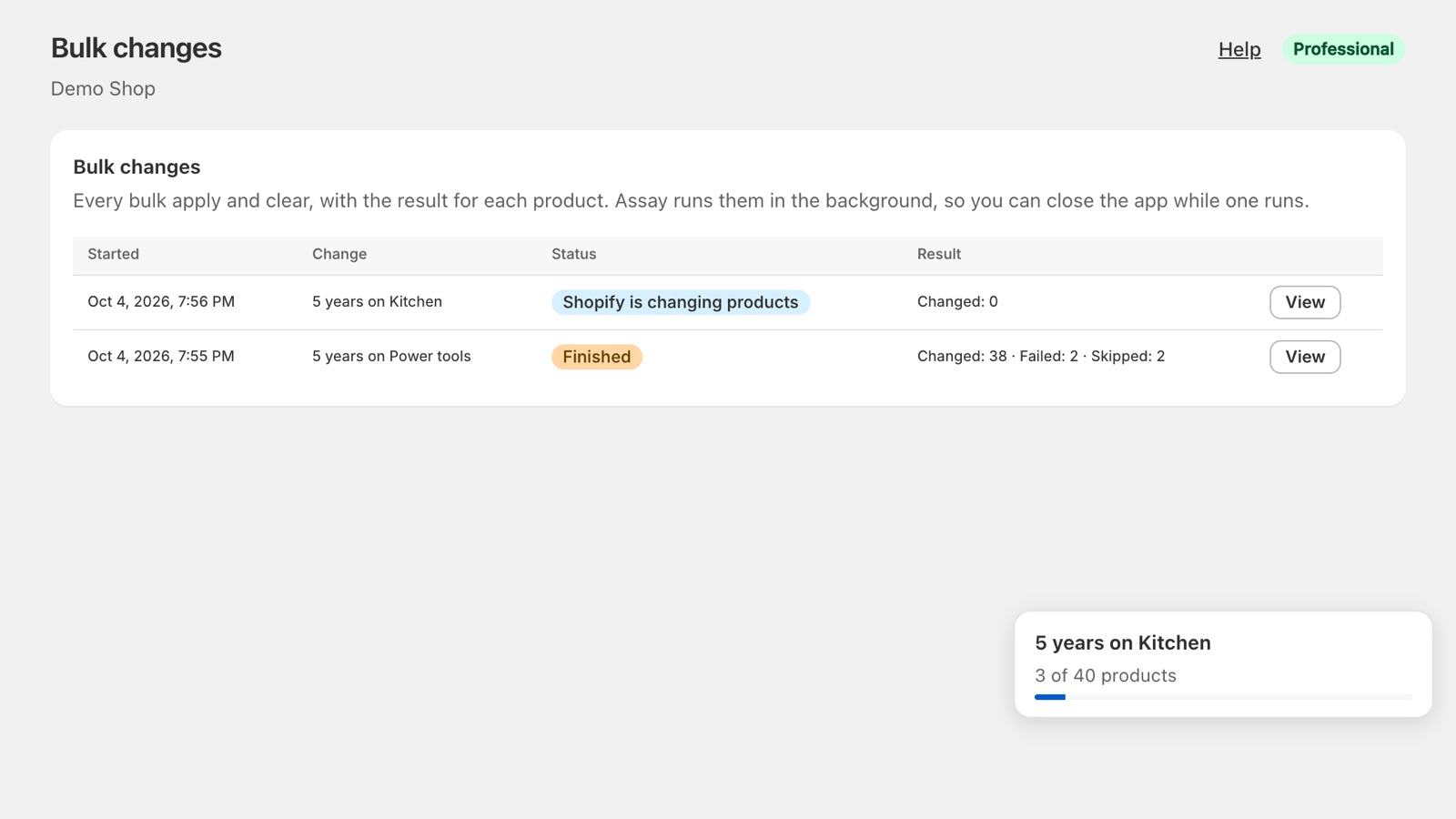Click the 'Bulk changes' card heading
The image size is (1456, 819).
(x=136, y=167)
